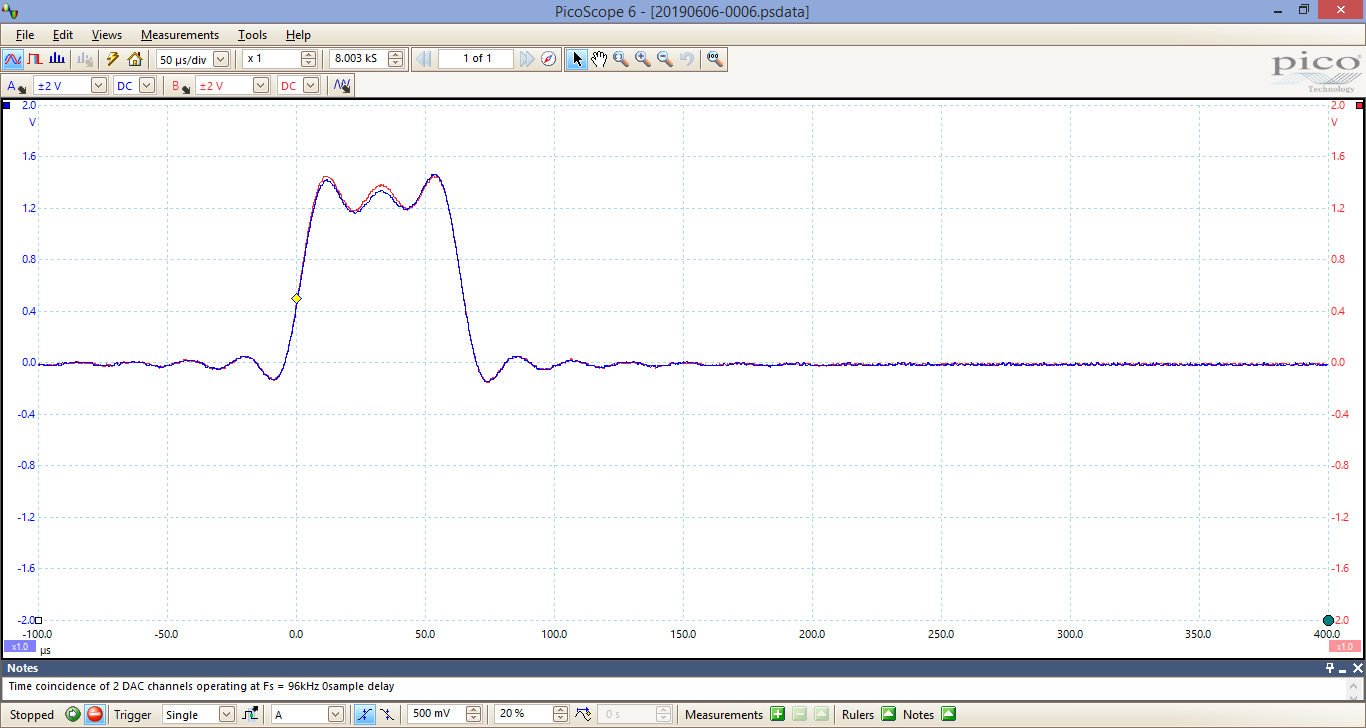
Task: Click the buffer number field 1 of 1
Action: pyautogui.click(x=475, y=59)
